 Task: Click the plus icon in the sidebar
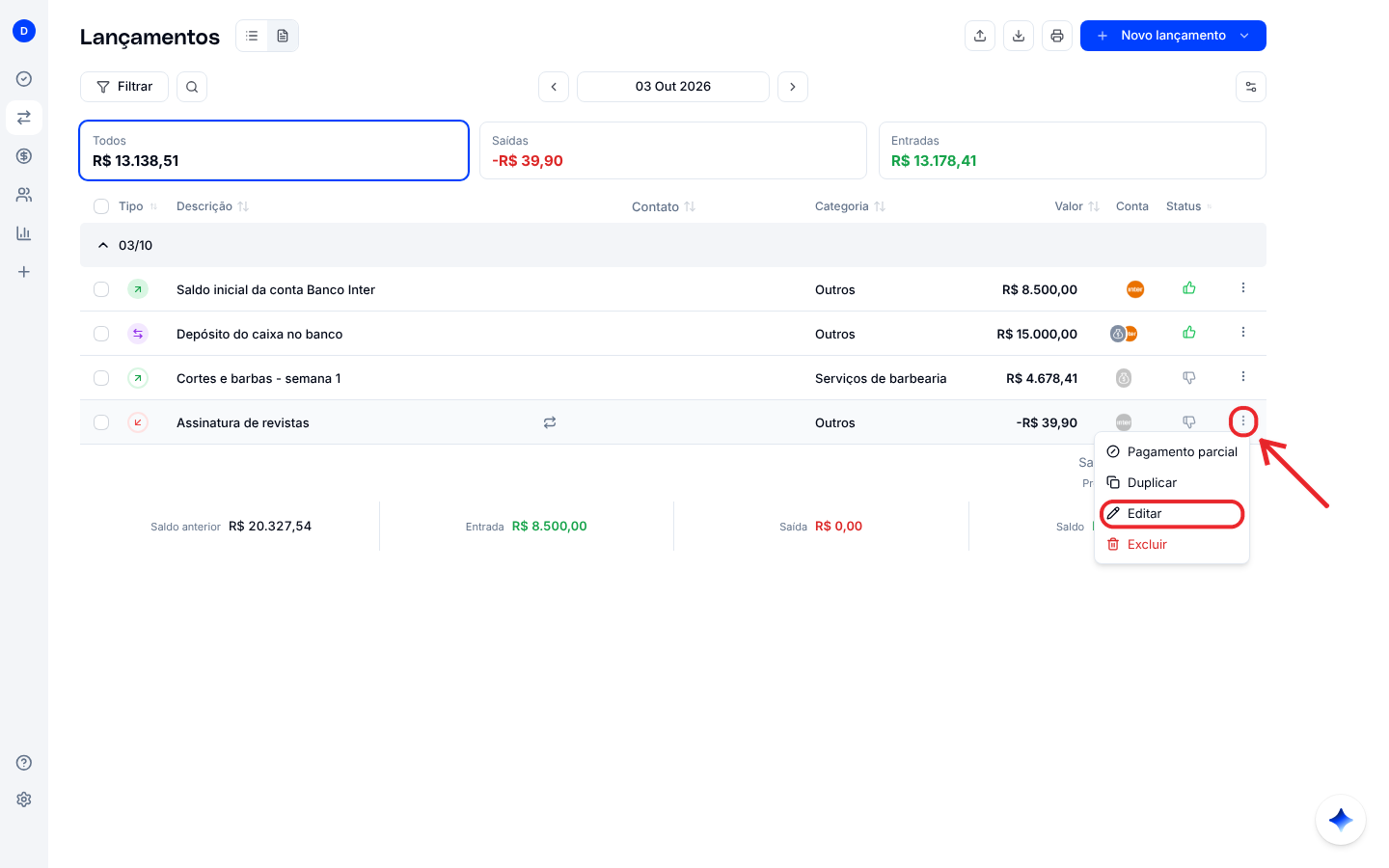point(24,272)
